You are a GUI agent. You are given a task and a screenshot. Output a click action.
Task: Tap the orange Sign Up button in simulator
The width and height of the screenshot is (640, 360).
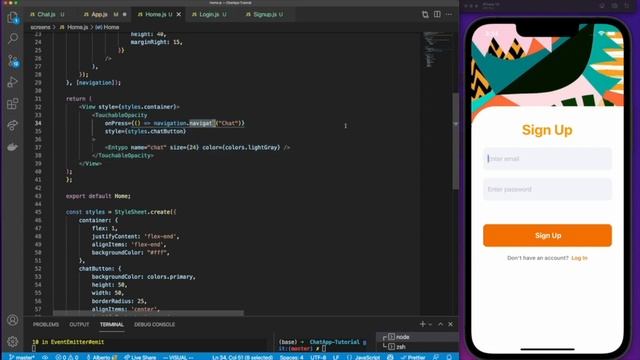[x=547, y=236]
